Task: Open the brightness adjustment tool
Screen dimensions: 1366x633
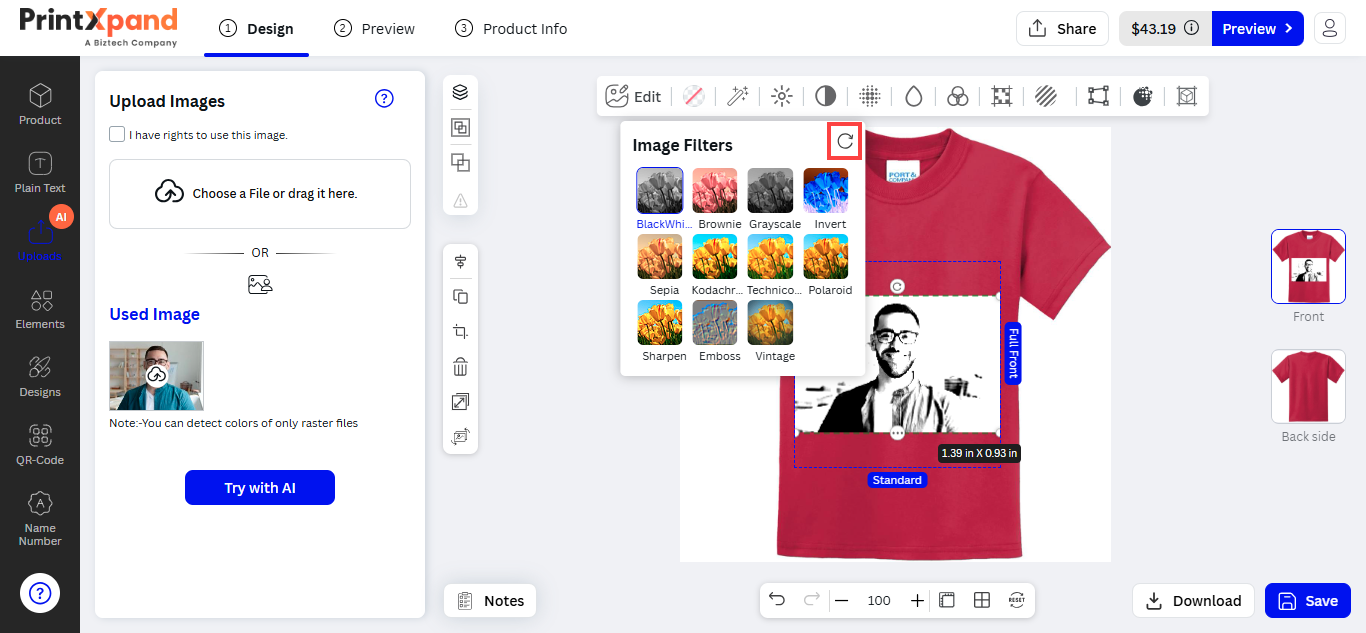Action: click(x=782, y=96)
